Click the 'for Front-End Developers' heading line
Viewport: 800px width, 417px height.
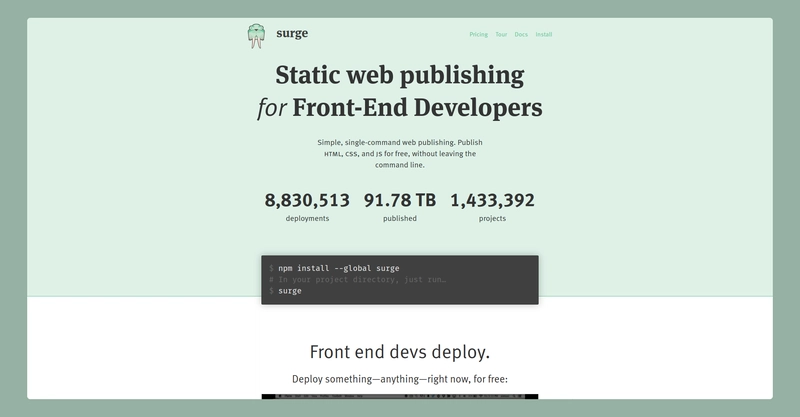pos(399,108)
